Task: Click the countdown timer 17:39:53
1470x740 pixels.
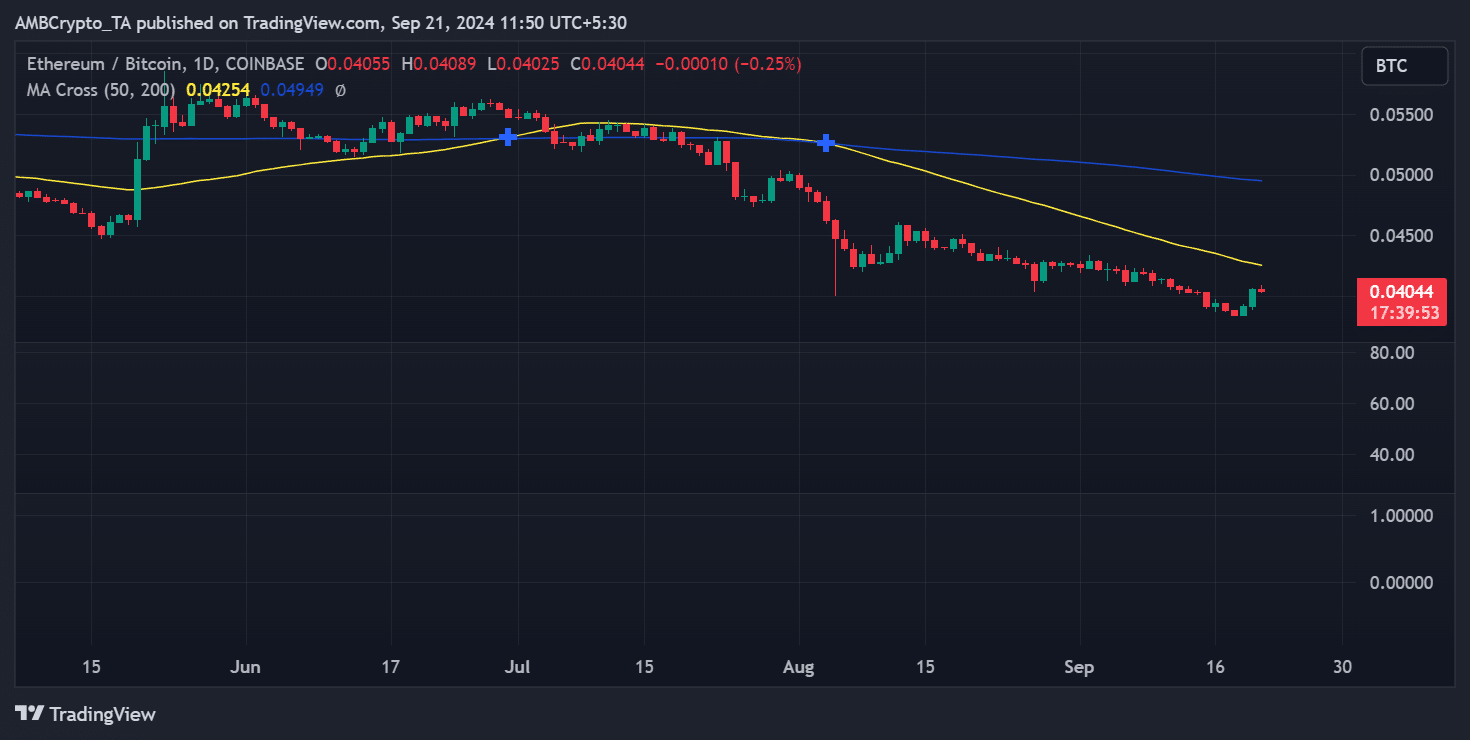Action: coord(1402,313)
